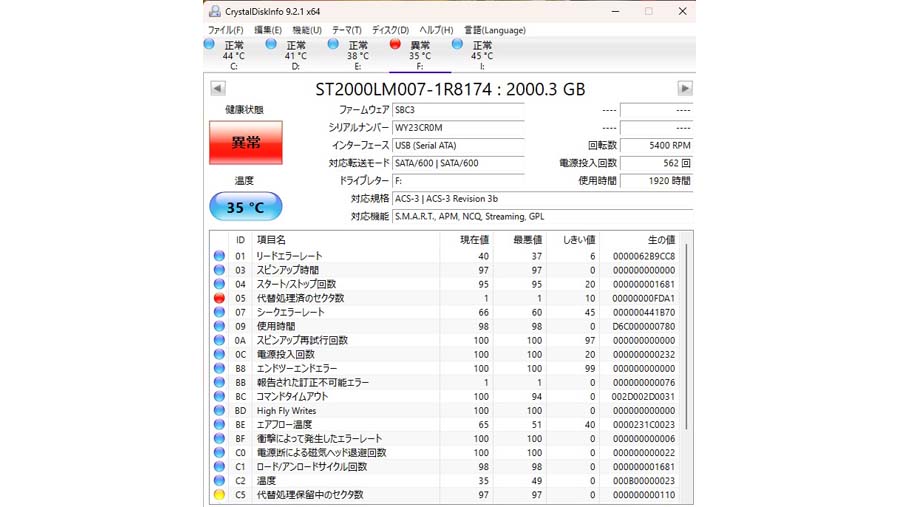The width and height of the screenshot is (900, 507).
Task: Click yellow status icon for attribute C5
Action: pos(219,494)
